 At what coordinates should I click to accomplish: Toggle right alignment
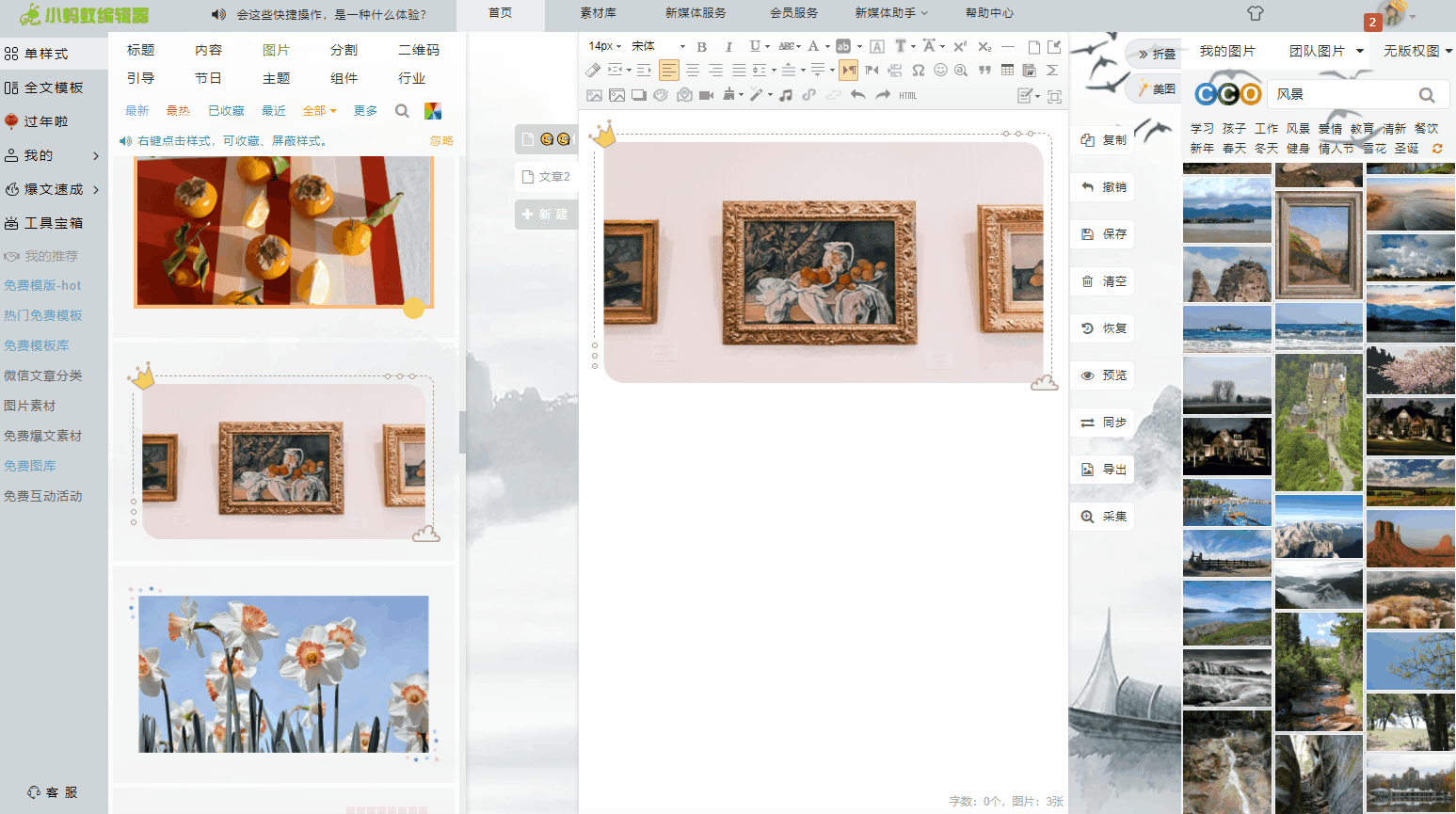[x=716, y=70]
